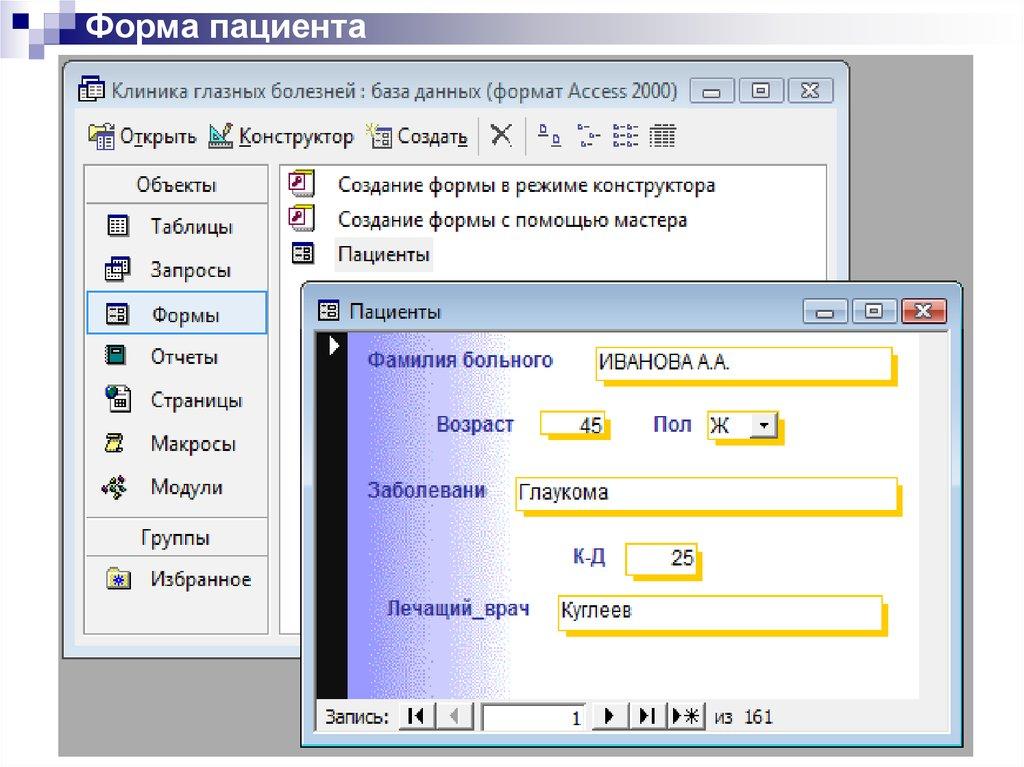Go to next record arrow
This screenshot has height=767, width=1024.
click(608, 716)
